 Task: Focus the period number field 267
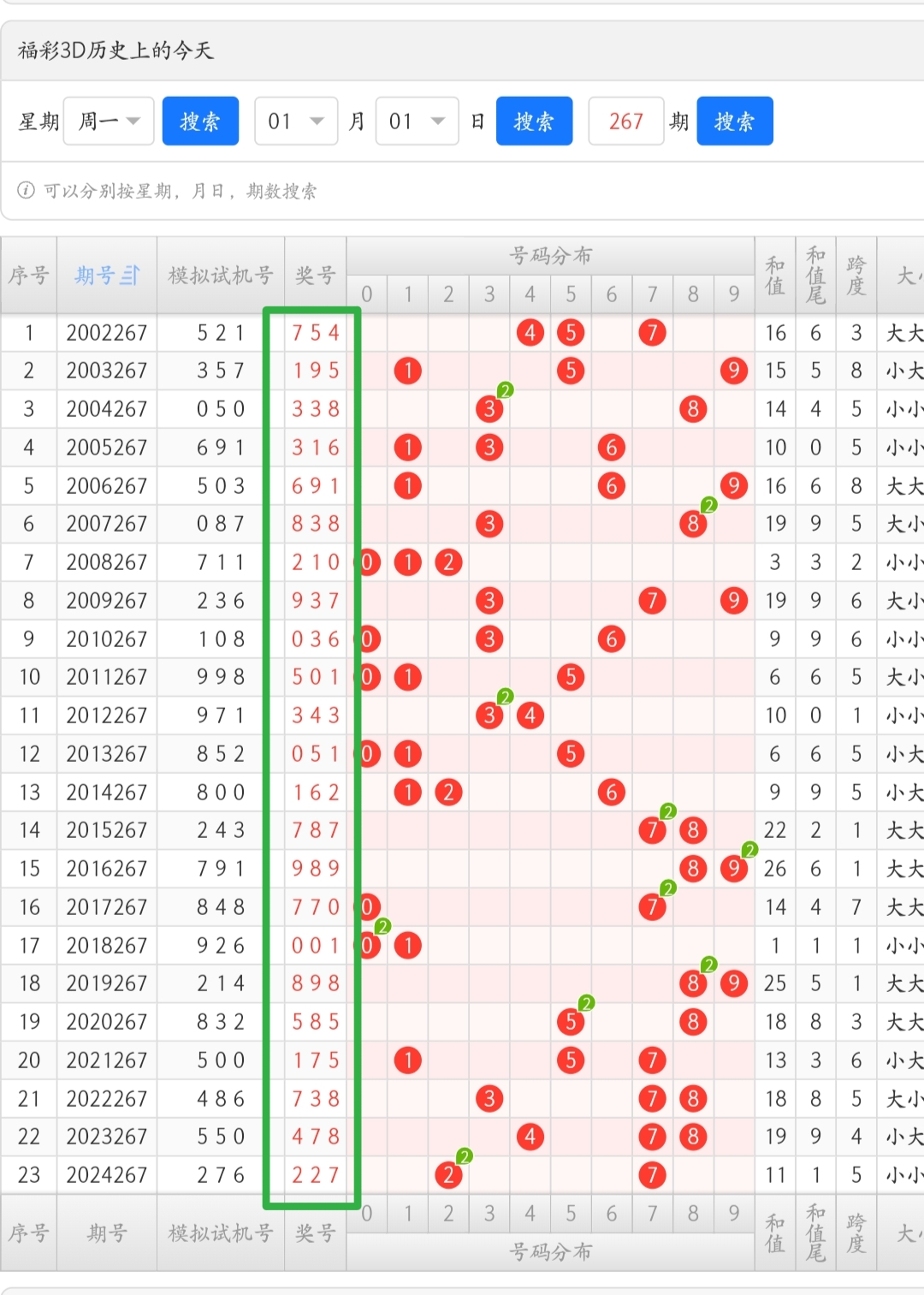pos(626,121)
